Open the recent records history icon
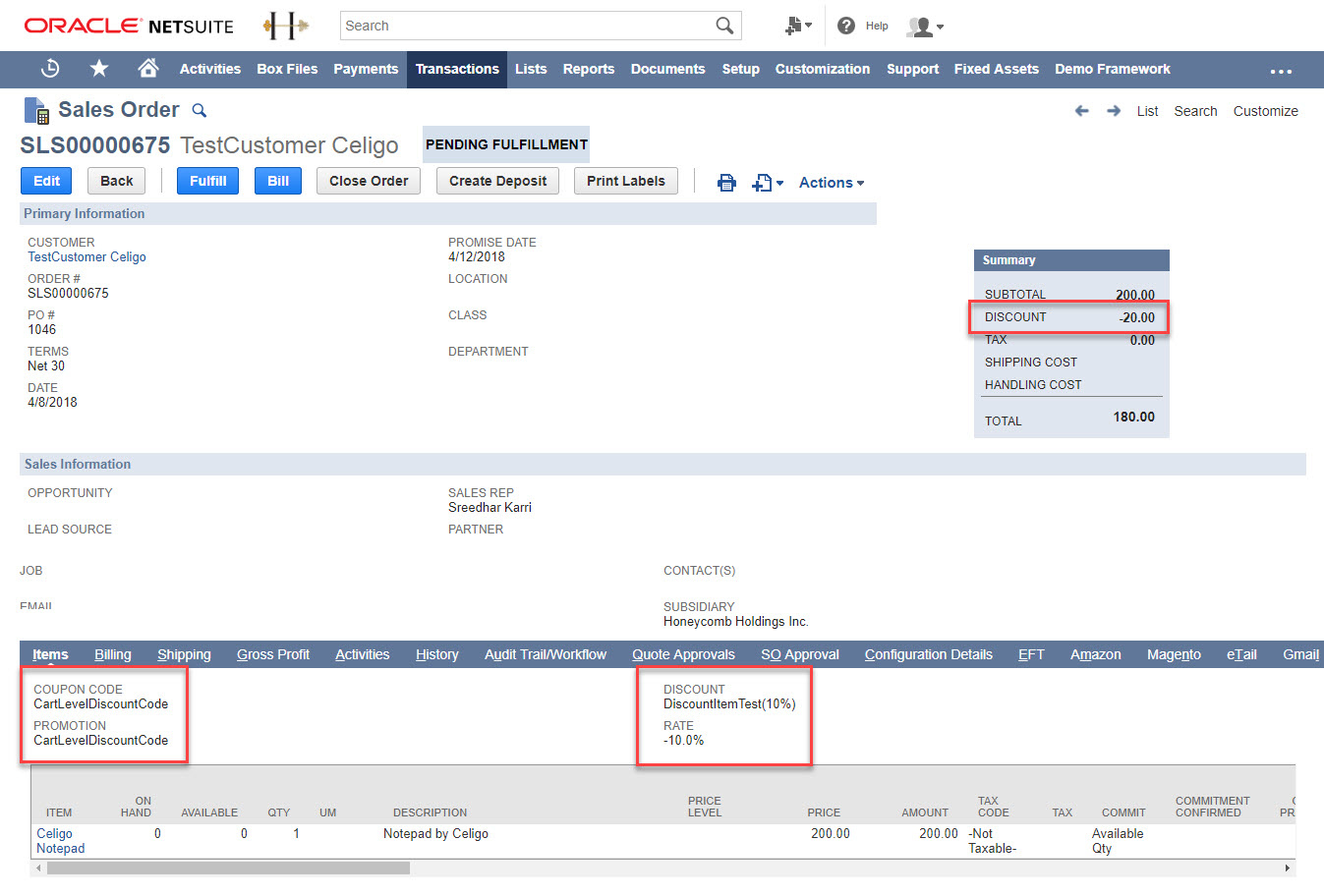Screen dimensions: 1324x896 coord(50,69)
